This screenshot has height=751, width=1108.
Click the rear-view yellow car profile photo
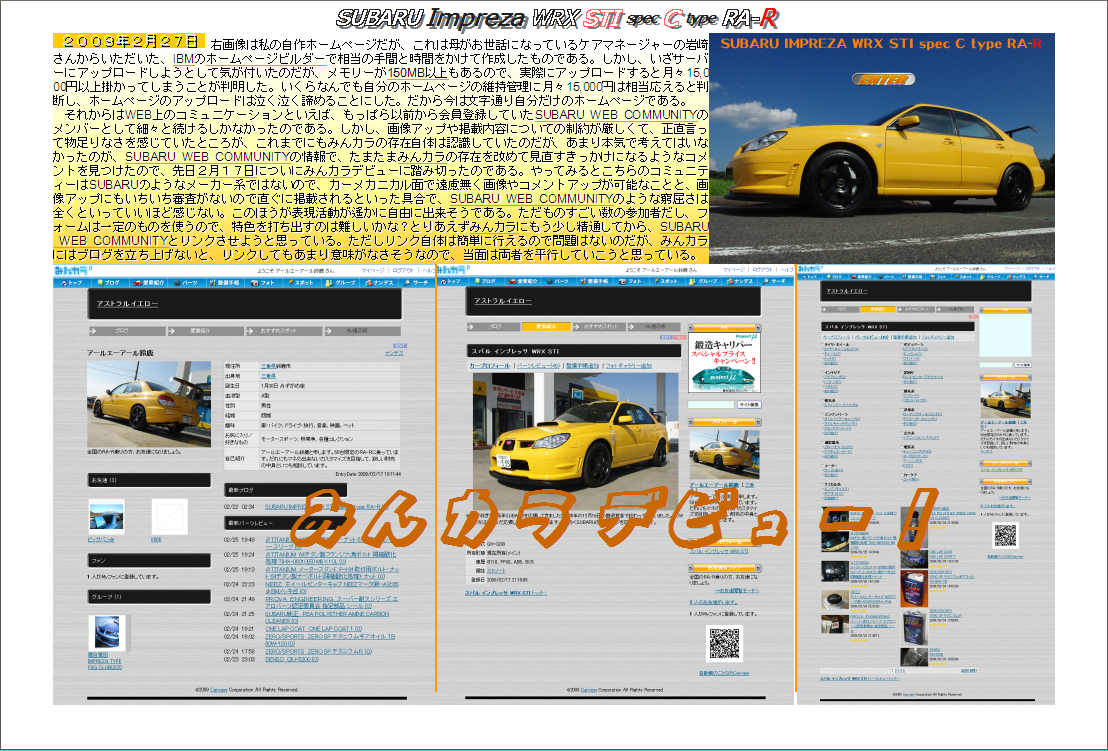(x=148, y=392)
